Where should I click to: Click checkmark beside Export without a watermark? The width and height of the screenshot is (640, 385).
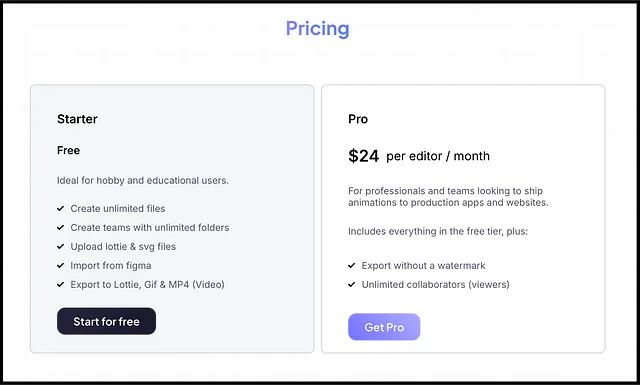coord(352,265)
